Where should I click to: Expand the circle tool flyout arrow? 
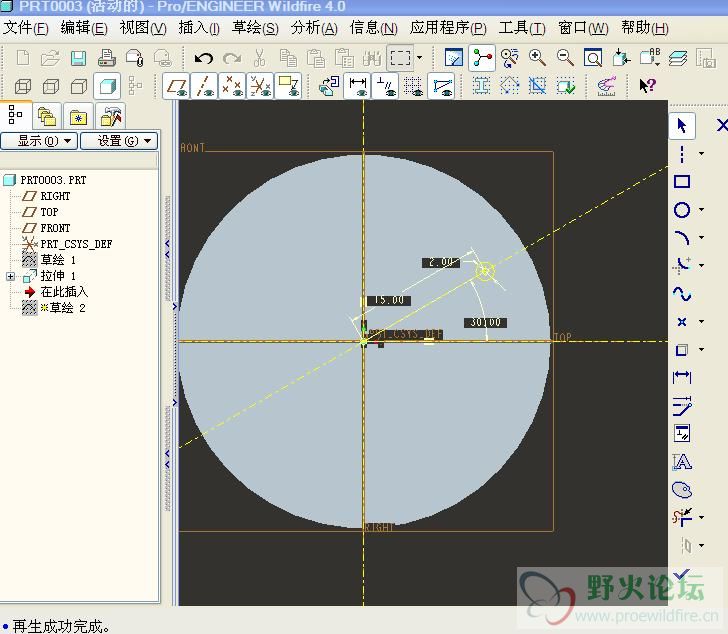[702, 210]
